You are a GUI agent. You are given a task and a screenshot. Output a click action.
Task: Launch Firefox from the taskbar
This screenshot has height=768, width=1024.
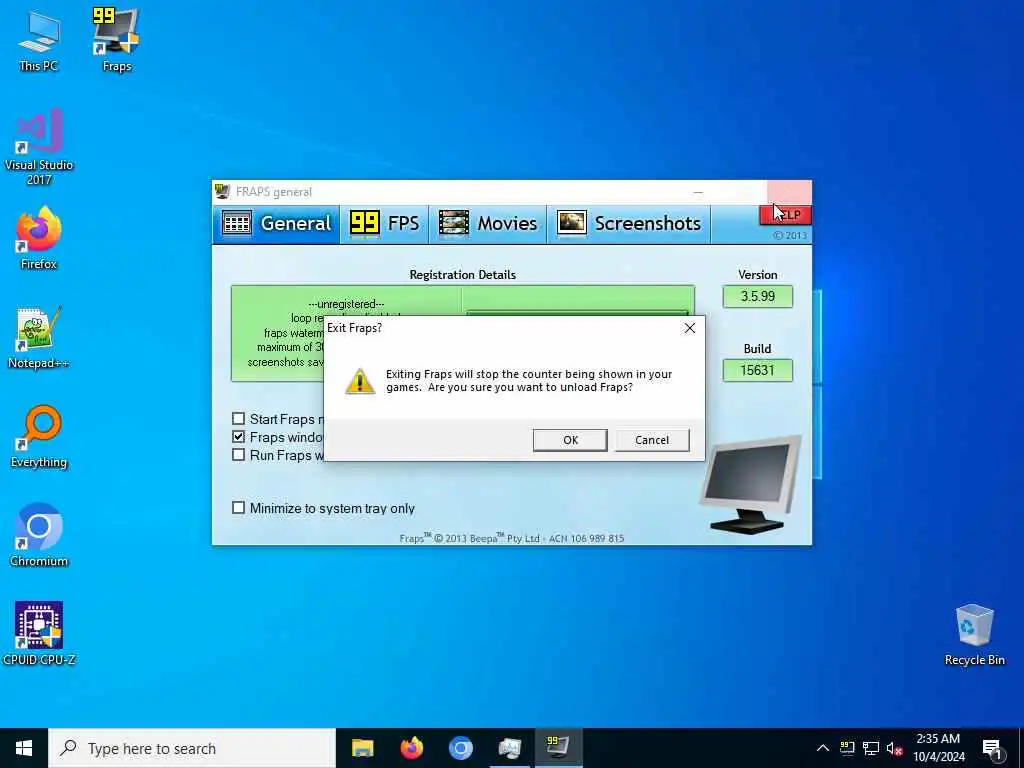[411, 748]
